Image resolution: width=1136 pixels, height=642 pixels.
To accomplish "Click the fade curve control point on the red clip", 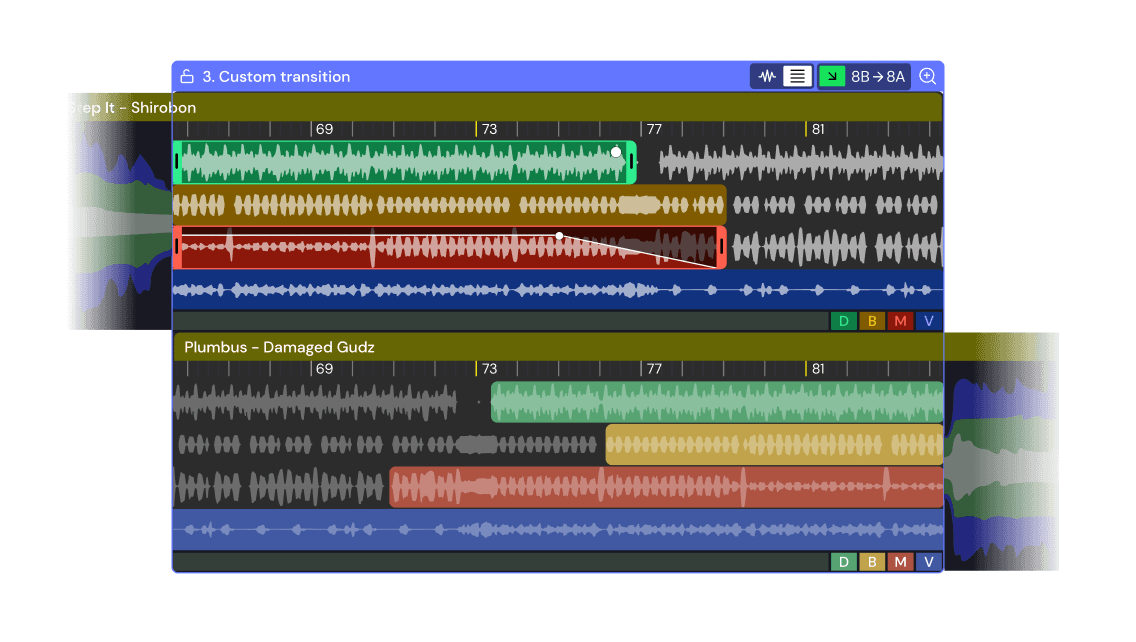I will tap(558, 235).
